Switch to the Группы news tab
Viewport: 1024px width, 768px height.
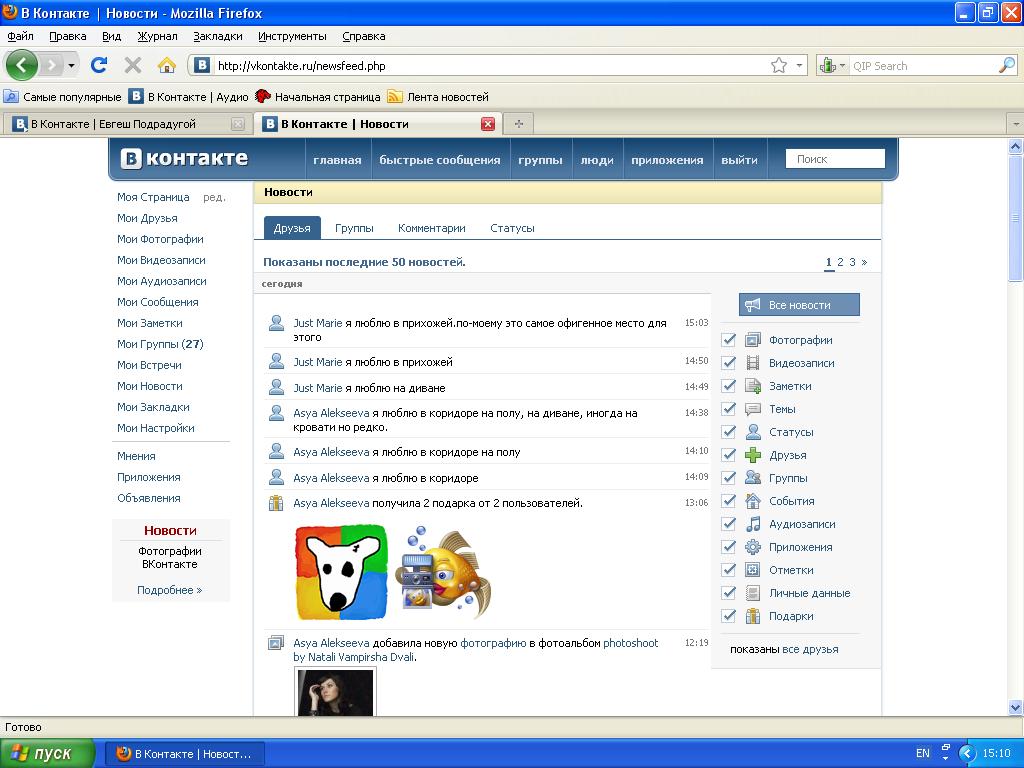tap(354, 228)
